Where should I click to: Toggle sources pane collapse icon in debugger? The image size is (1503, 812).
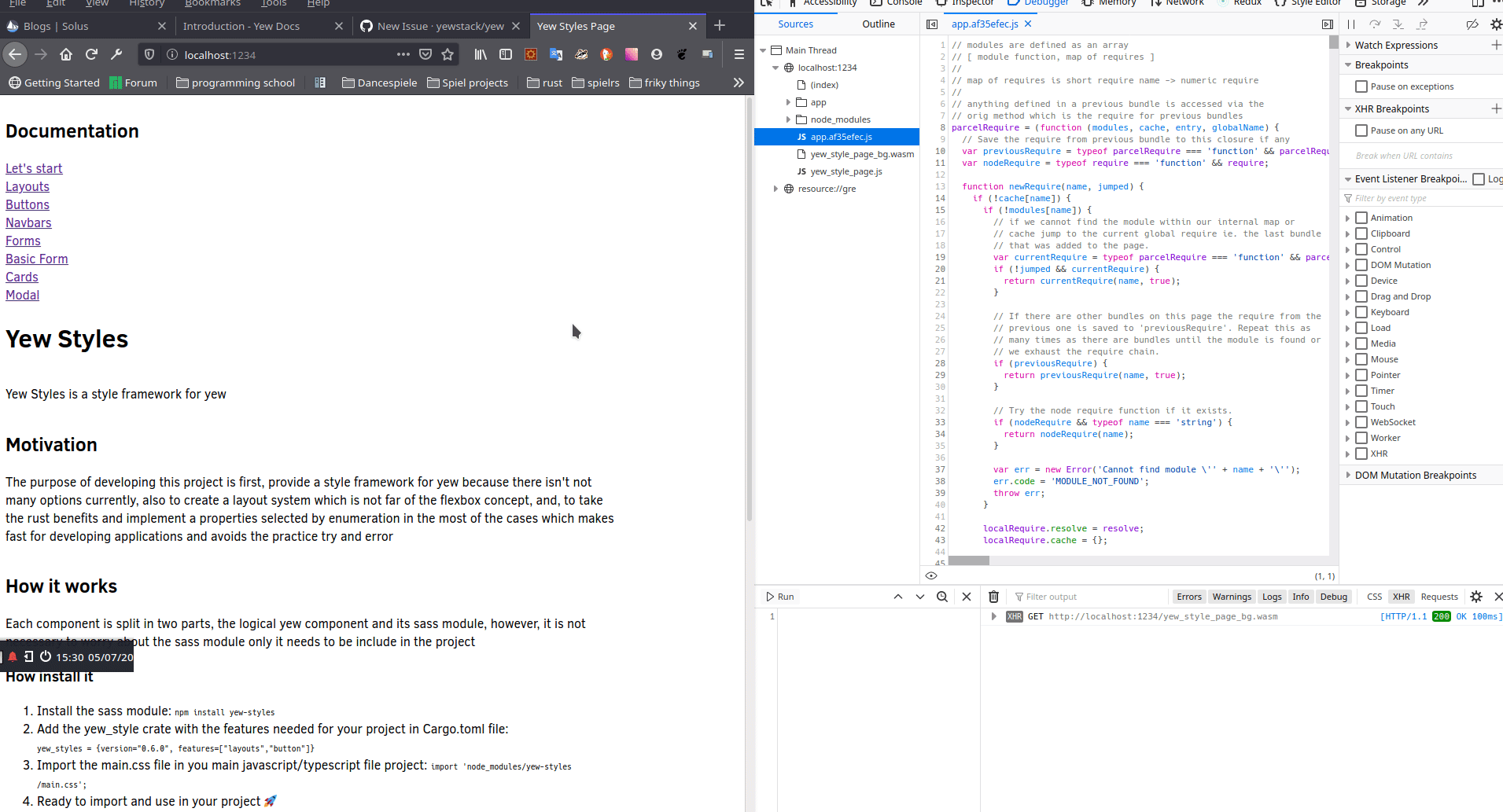[x=932, y=24]
